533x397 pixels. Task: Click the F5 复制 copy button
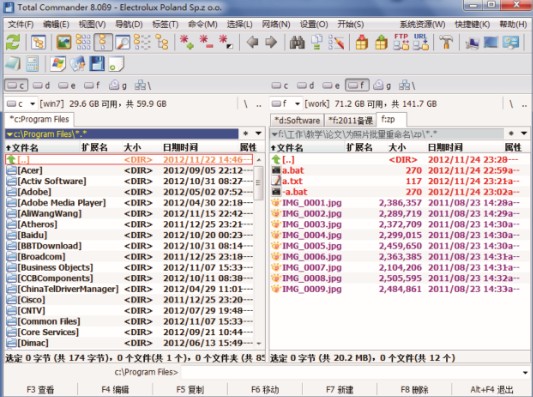tap(190, 390)
